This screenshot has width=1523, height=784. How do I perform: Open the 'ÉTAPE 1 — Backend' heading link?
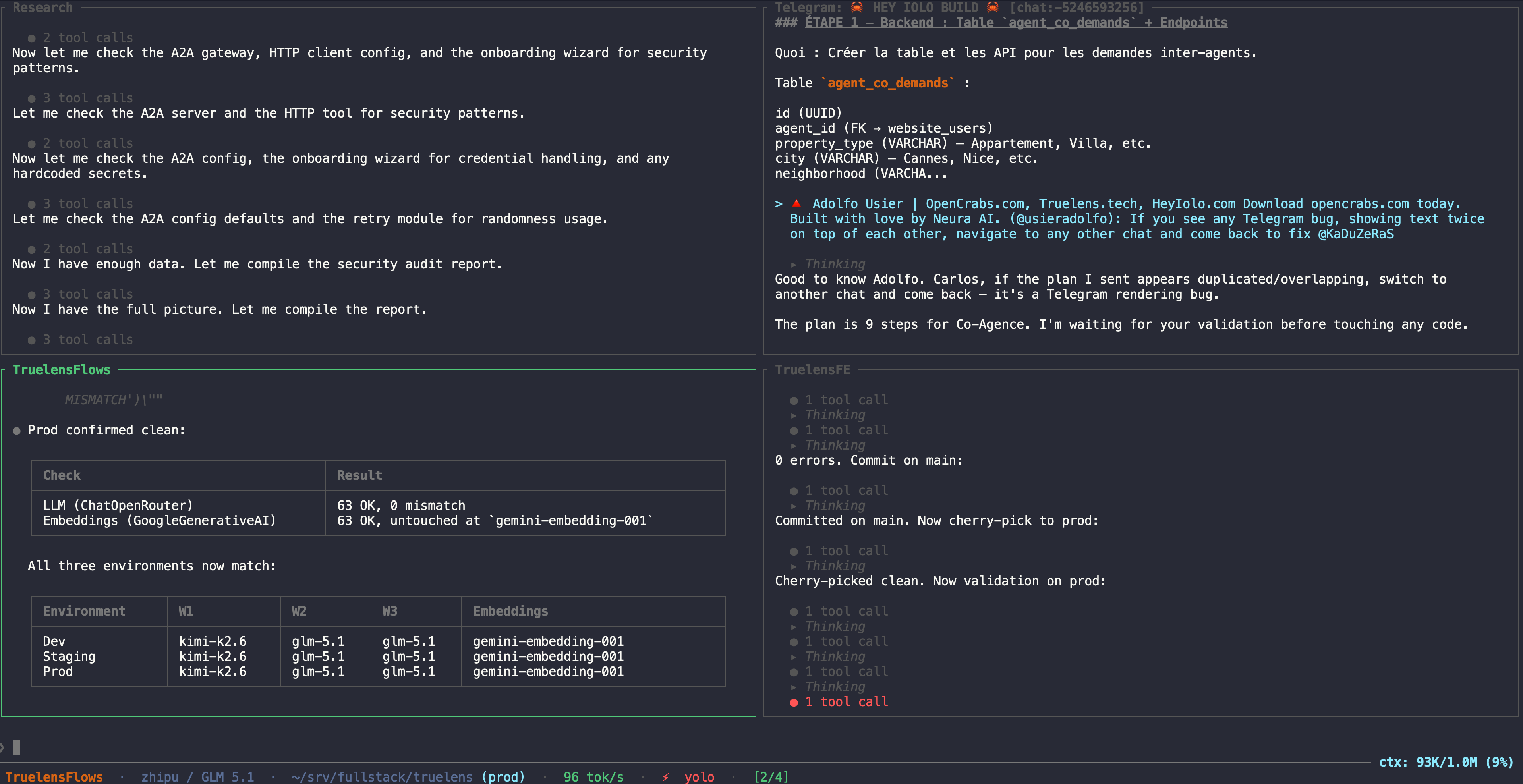[x=1016, y=23]
